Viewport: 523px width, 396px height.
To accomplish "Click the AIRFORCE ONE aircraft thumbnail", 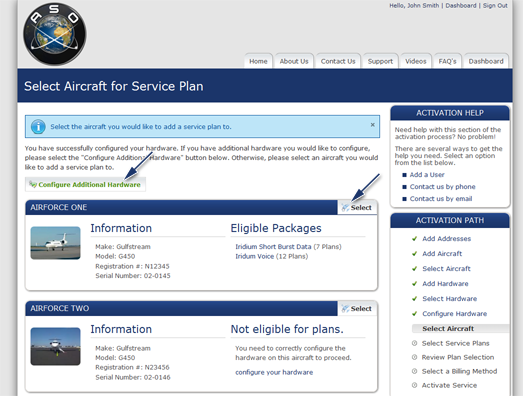I will (55, 243).
